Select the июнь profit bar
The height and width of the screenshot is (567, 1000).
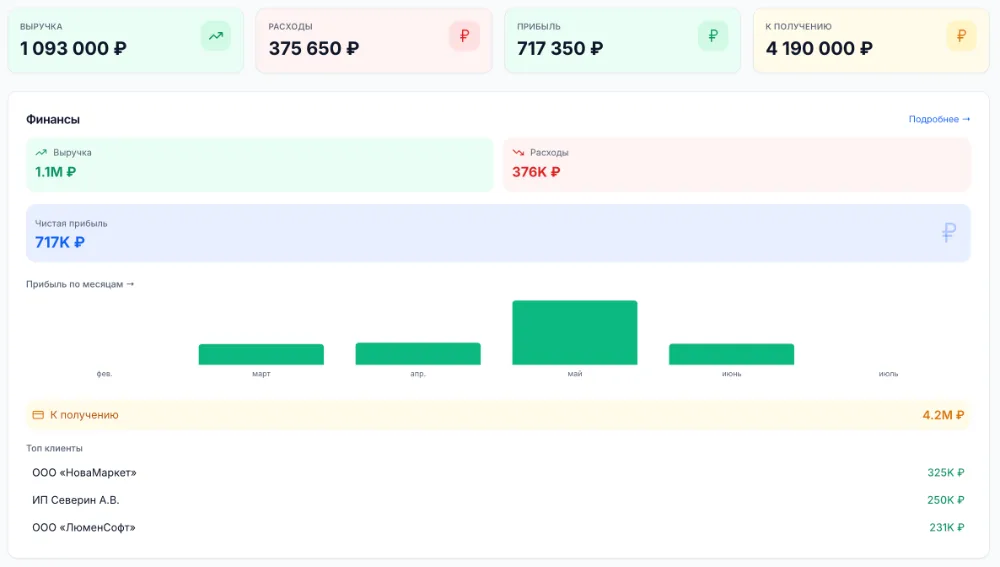coord(732,355)
